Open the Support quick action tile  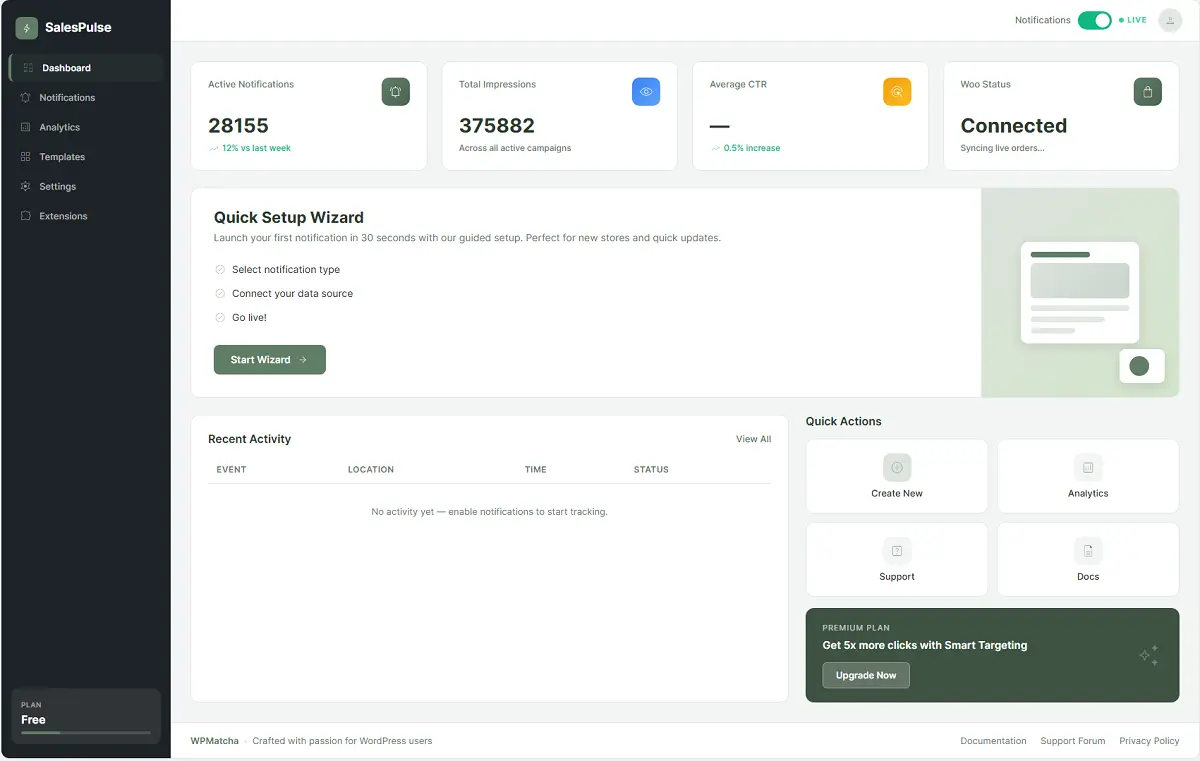pos(897,560)
